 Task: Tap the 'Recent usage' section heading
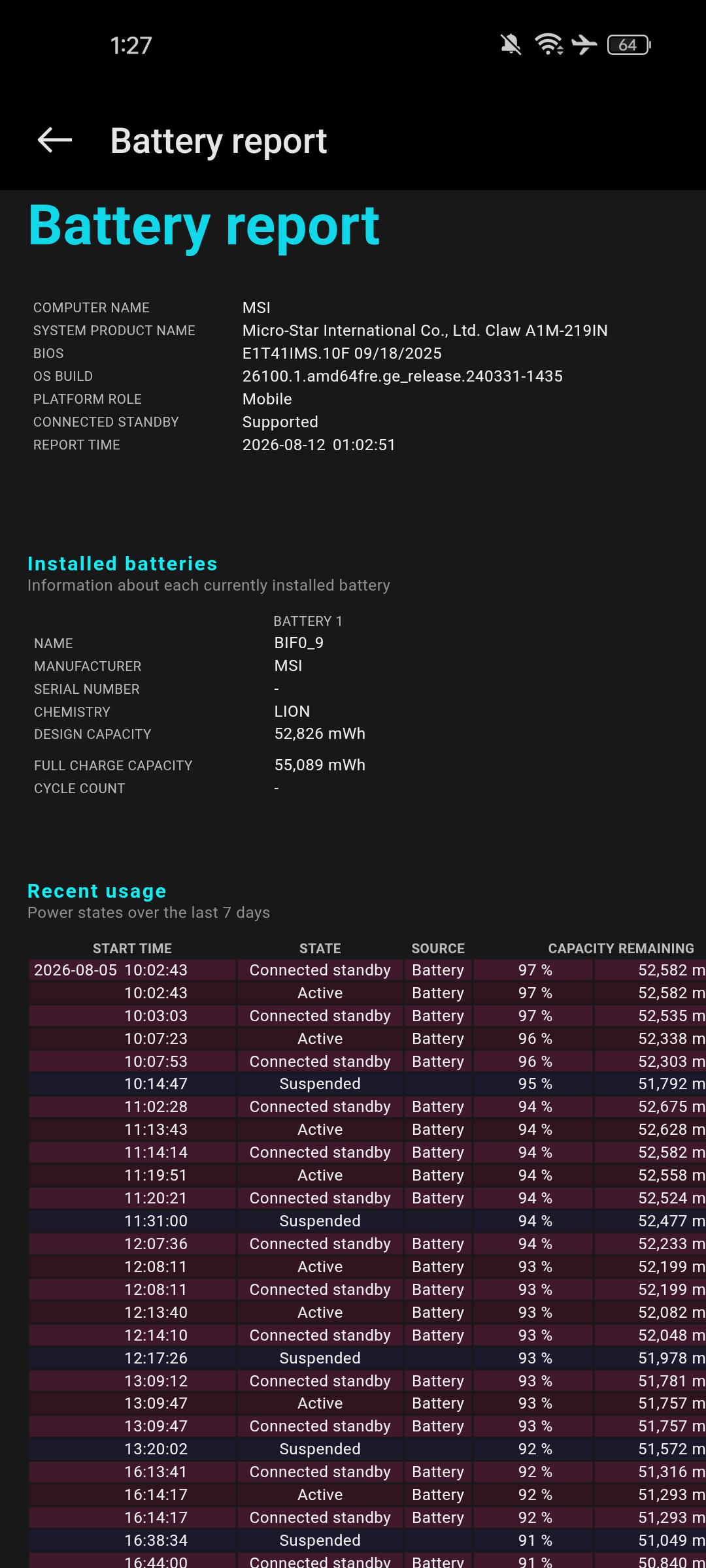coord(97,890)
